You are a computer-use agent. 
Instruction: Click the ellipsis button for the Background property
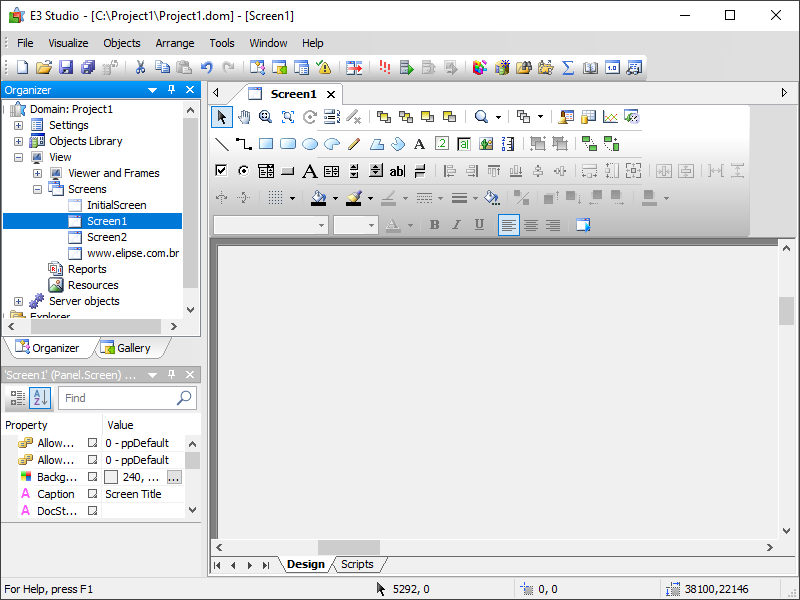coord(172,477)
